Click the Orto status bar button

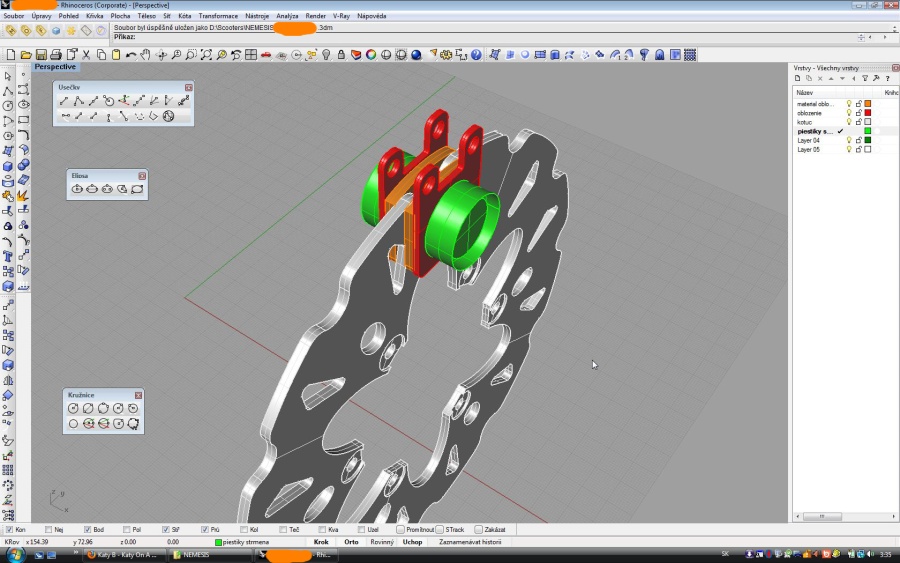point(351,542)
